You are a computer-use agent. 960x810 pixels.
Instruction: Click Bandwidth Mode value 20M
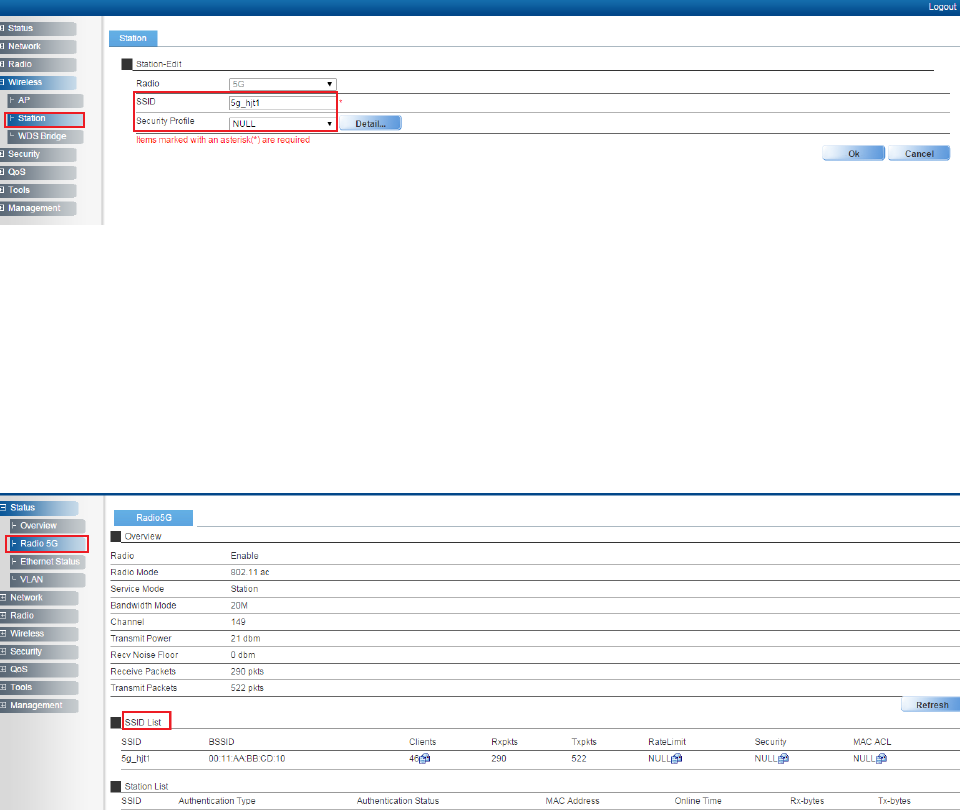coord(239,606)
